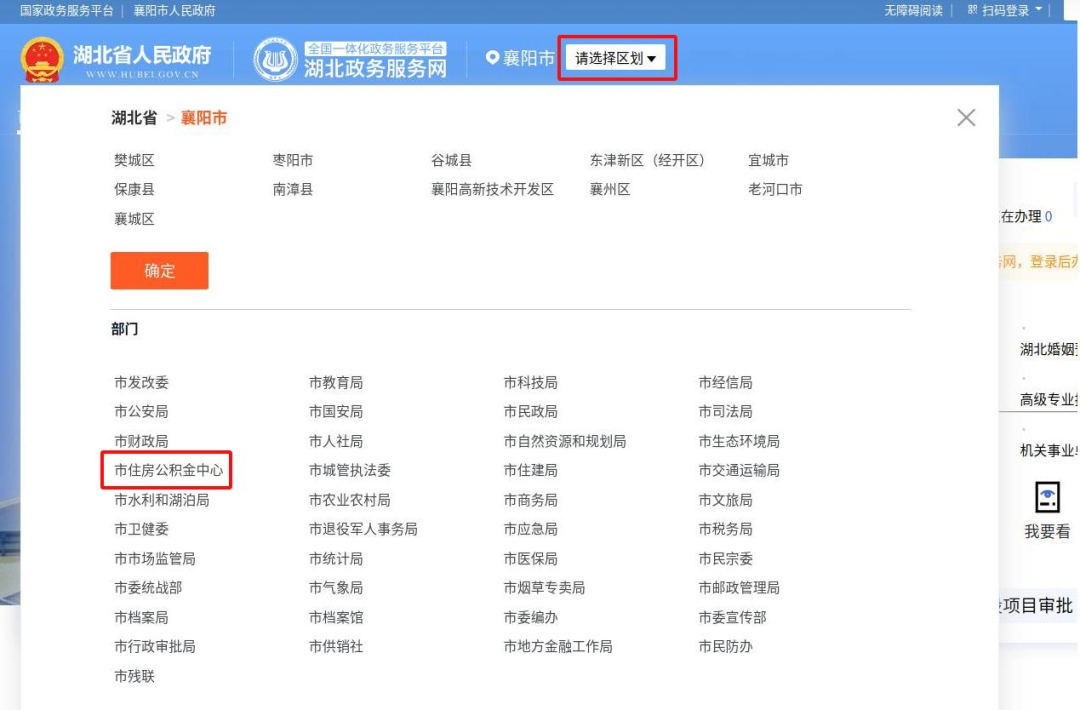
Task: Select department 市医保局
Action: coord(530,558)
